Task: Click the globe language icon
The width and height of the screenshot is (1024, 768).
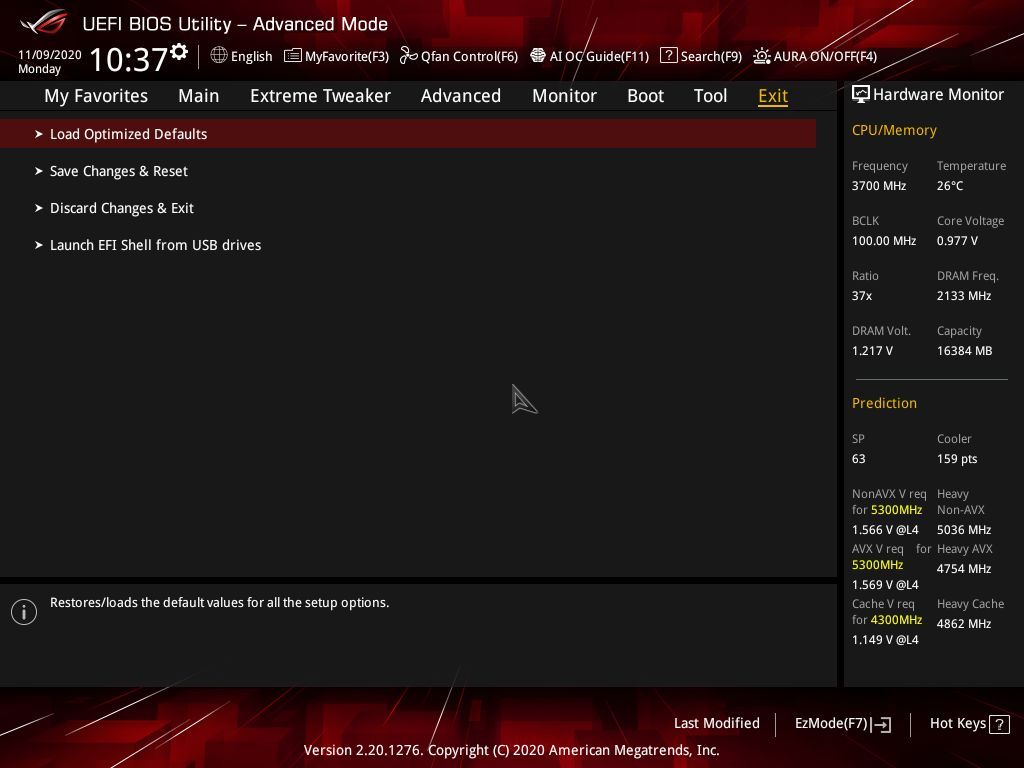Action: click(219, 56)
